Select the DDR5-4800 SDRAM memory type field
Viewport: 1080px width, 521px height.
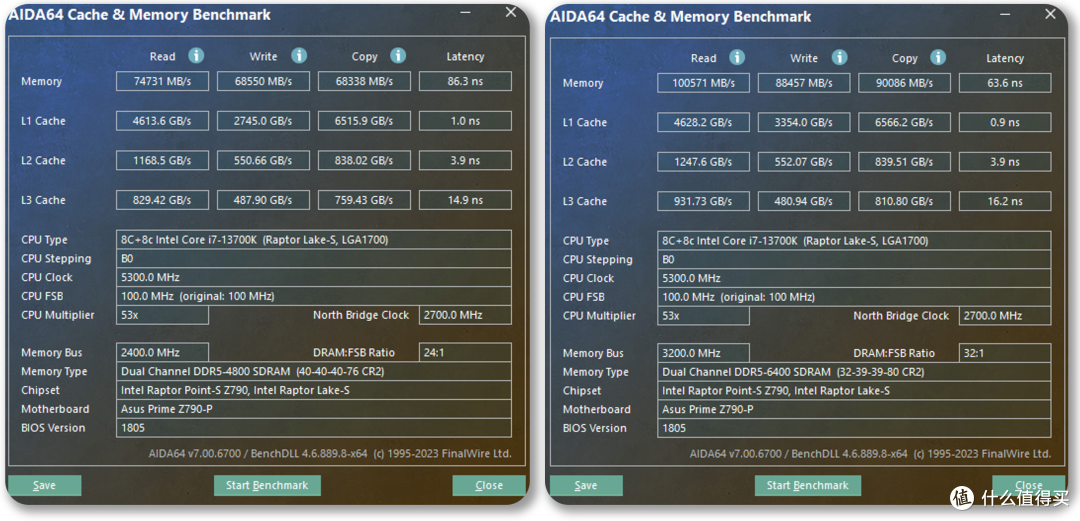(314, 371)
